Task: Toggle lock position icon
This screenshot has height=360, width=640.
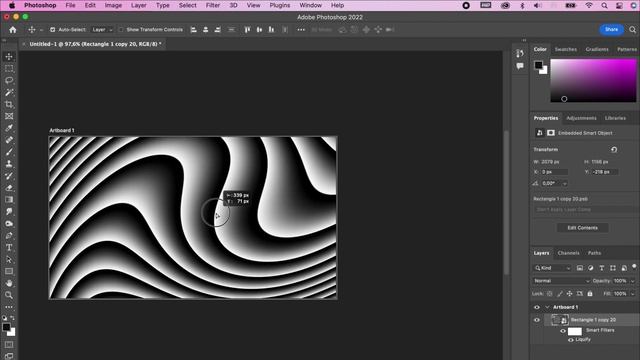Action: click(x=569, y=294)
